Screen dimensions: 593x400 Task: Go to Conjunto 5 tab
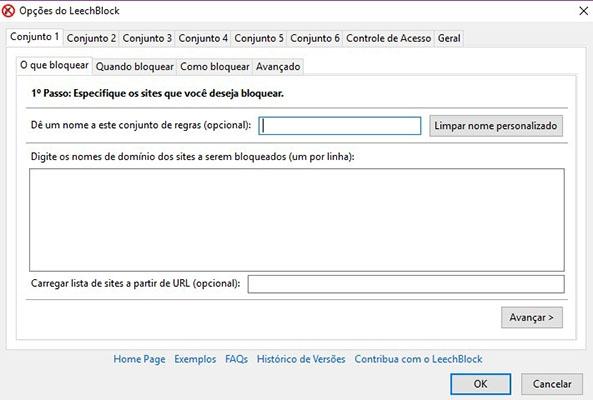click(259, 38)
